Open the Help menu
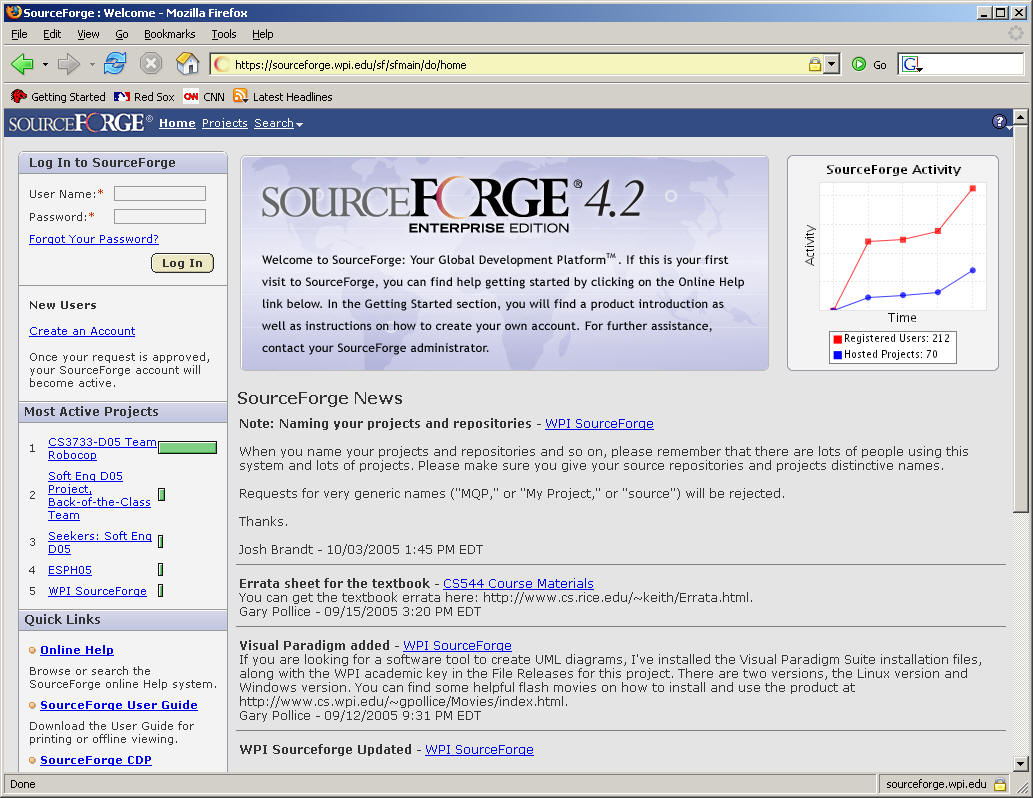 262,34
